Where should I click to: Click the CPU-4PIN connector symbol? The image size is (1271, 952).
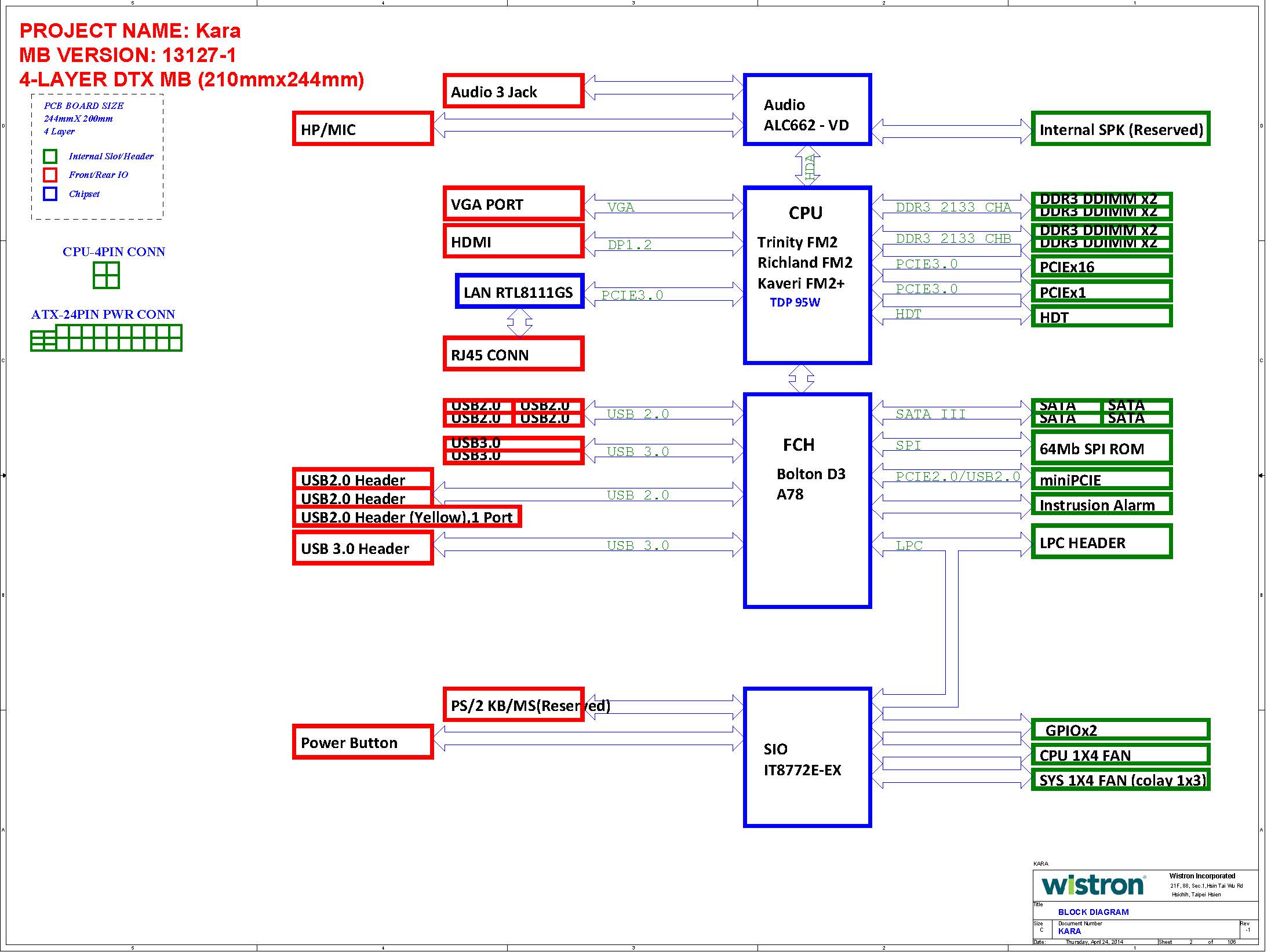point(106,275)
